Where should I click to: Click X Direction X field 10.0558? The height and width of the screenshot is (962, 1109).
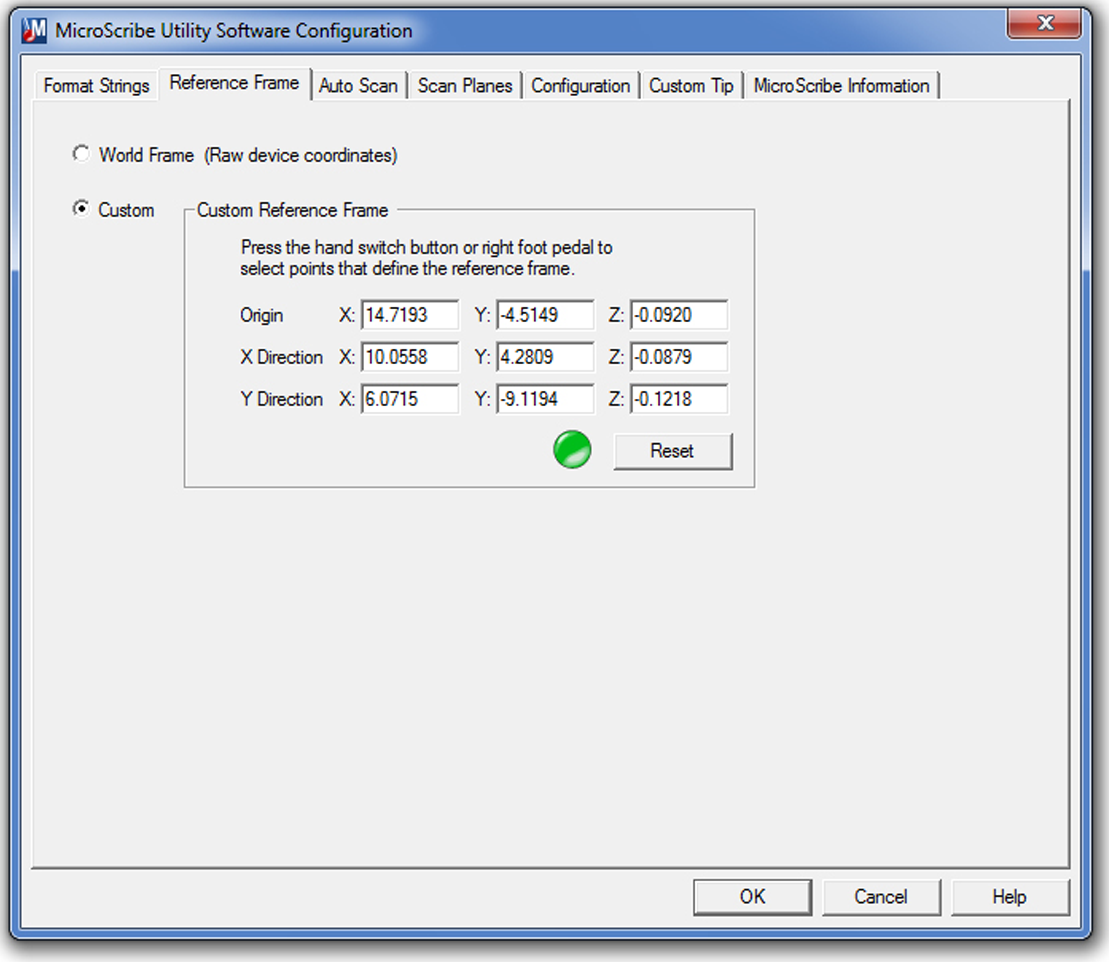point(410,357)
